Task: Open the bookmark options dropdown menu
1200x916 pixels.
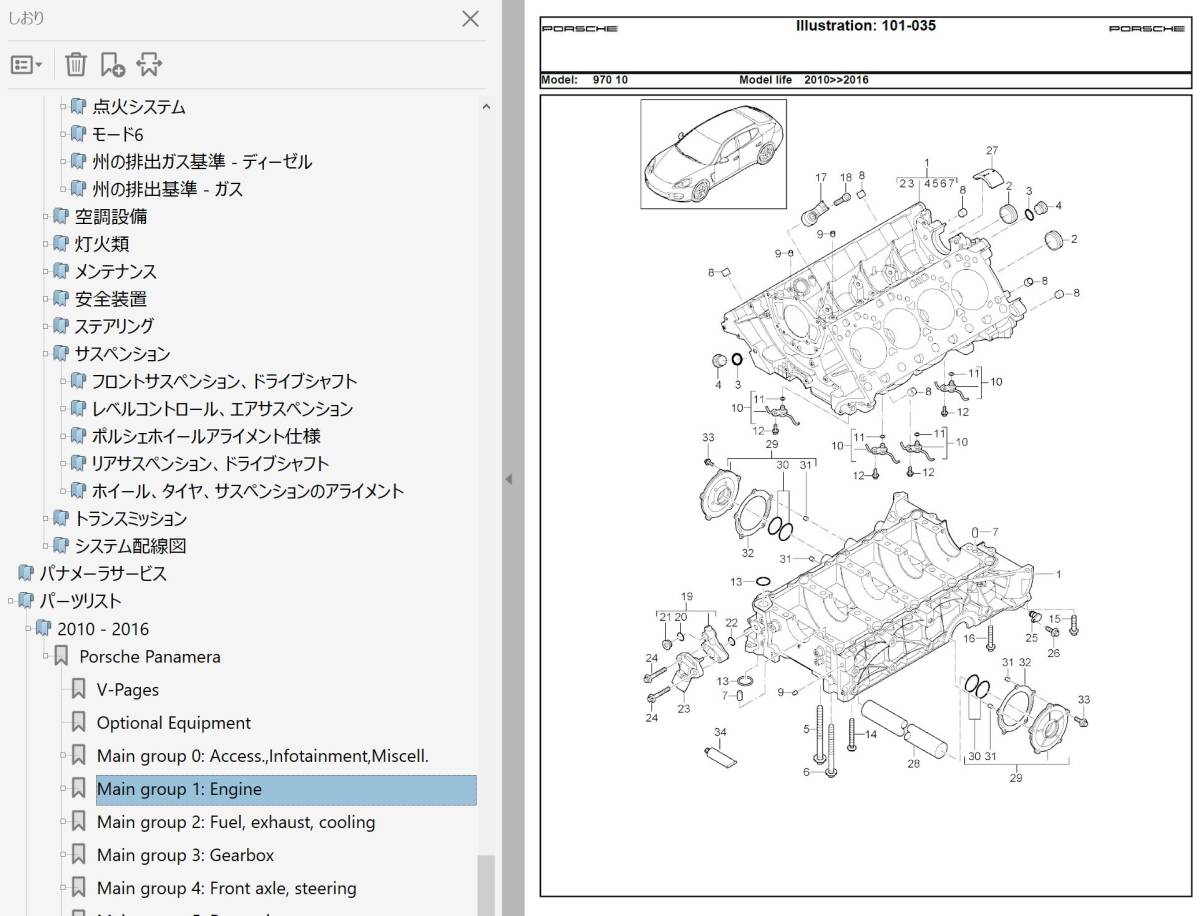Action: [x=26, y=65]
